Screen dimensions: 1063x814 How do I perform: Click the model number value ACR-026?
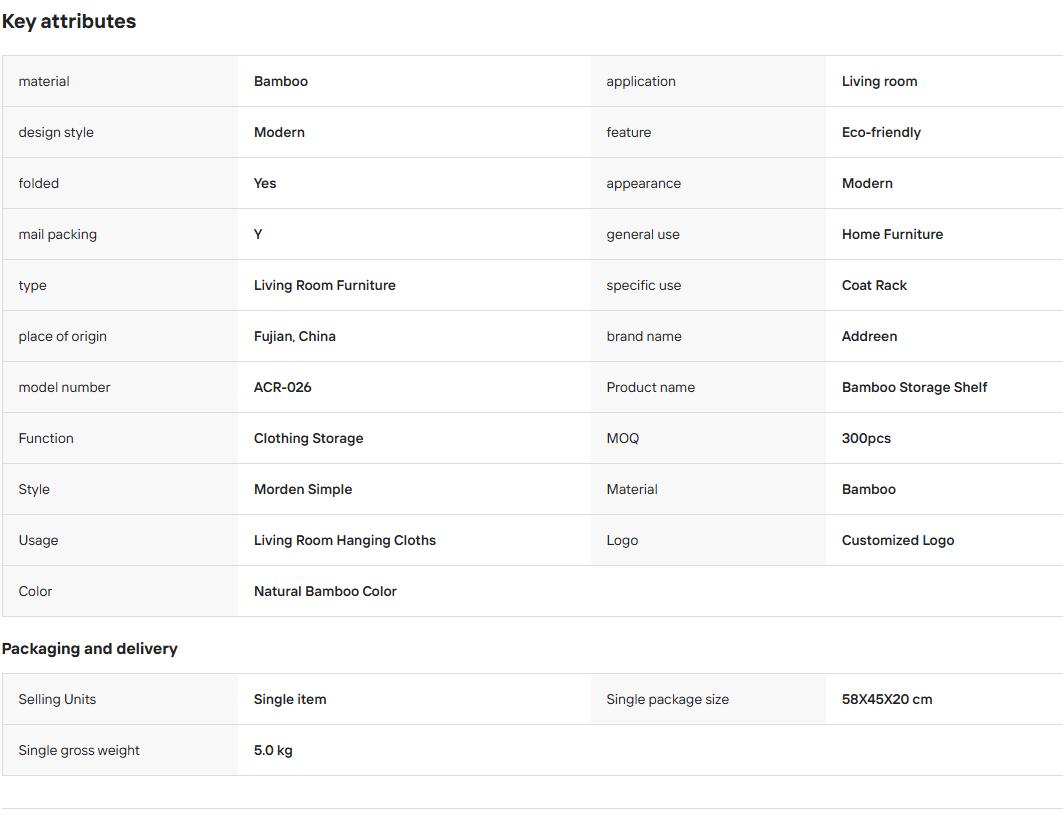coord(283,387)
